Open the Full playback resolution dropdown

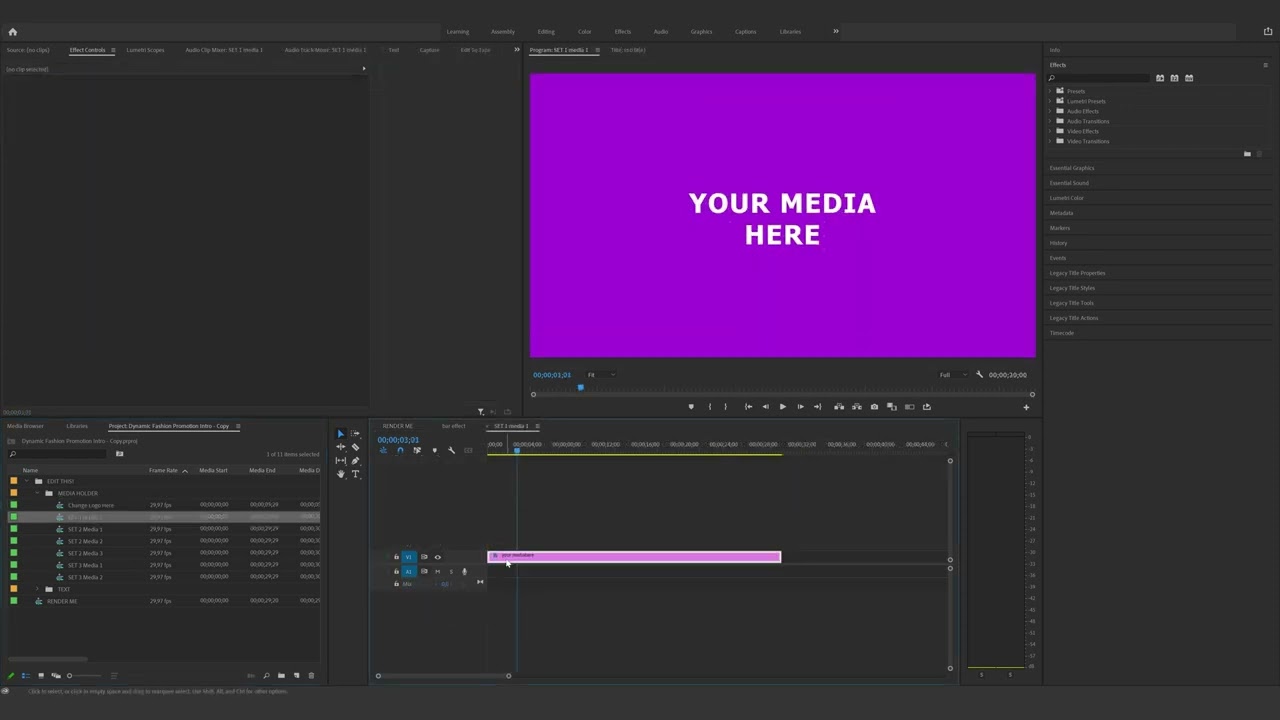coord(953,375)
